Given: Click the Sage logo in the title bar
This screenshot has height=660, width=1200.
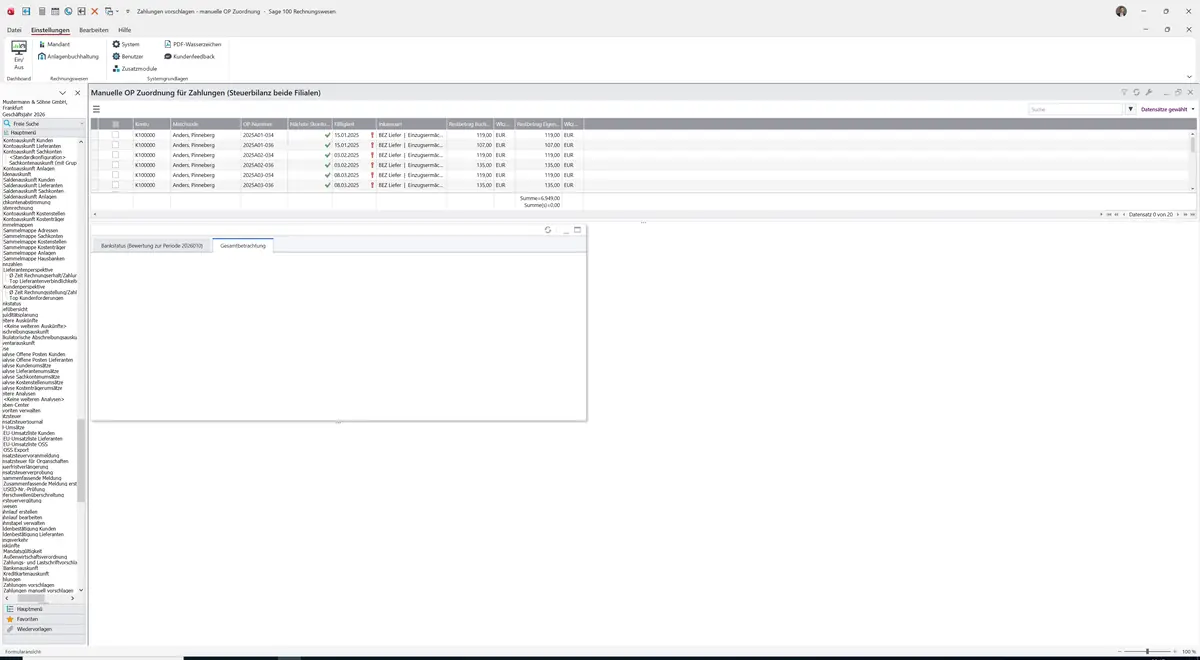Looking at the screenshot, I should coord(9,11).
